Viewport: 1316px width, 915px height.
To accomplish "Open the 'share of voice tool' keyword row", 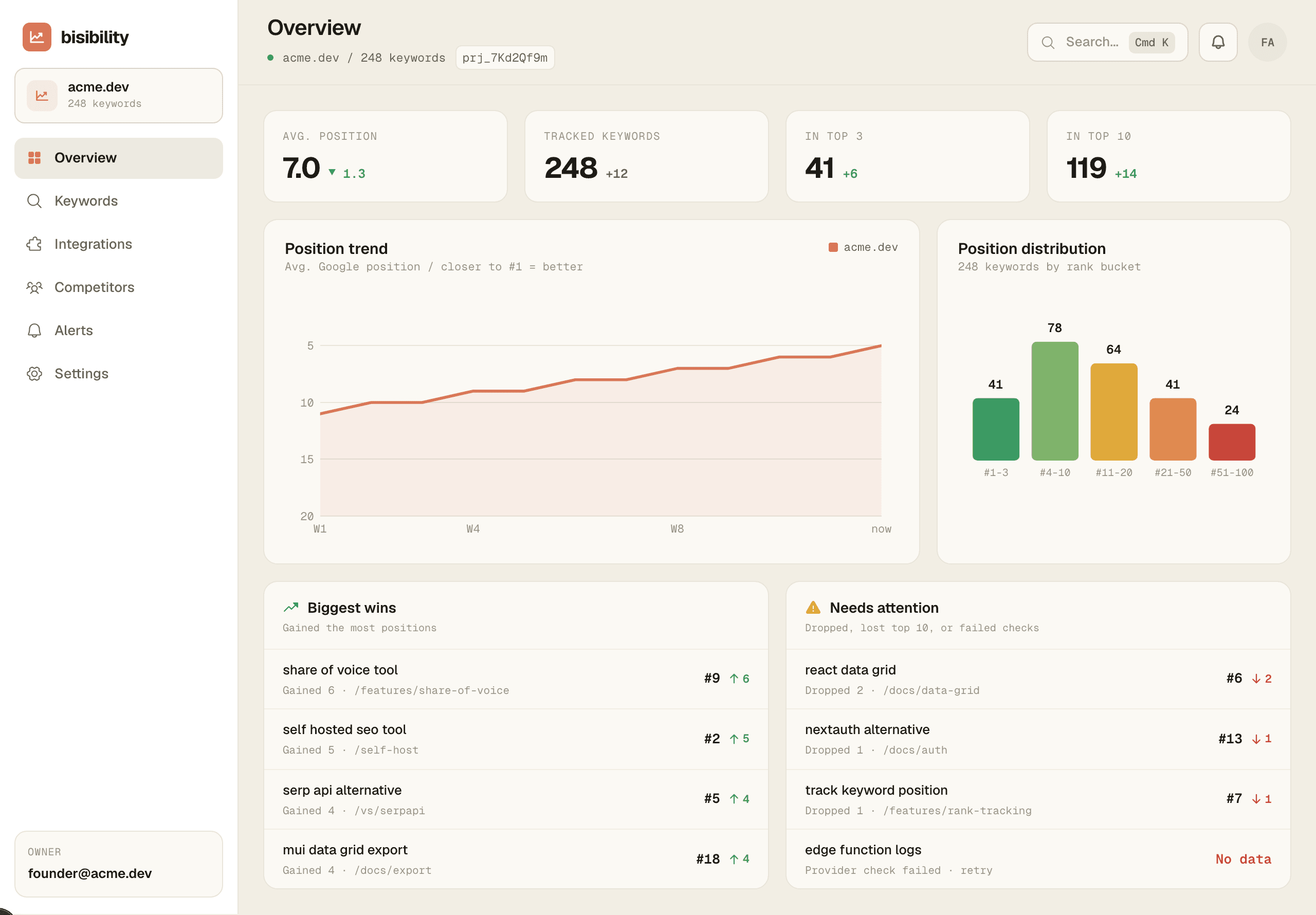I will click(516, 680).
